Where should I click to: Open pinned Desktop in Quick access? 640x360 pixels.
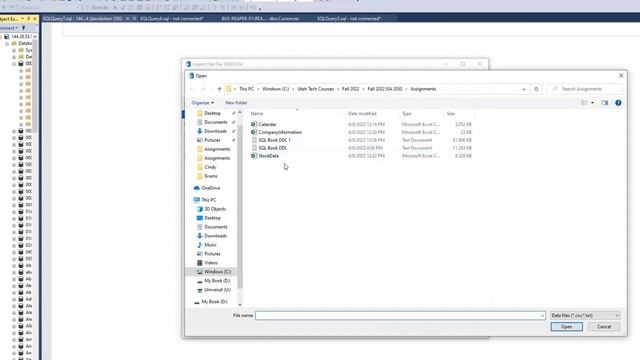tap(212, 113)
